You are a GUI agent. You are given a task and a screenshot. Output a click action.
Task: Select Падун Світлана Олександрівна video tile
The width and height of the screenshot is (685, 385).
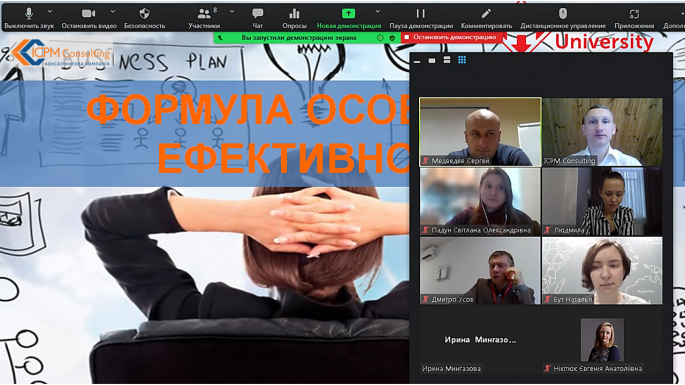[480, 201]
